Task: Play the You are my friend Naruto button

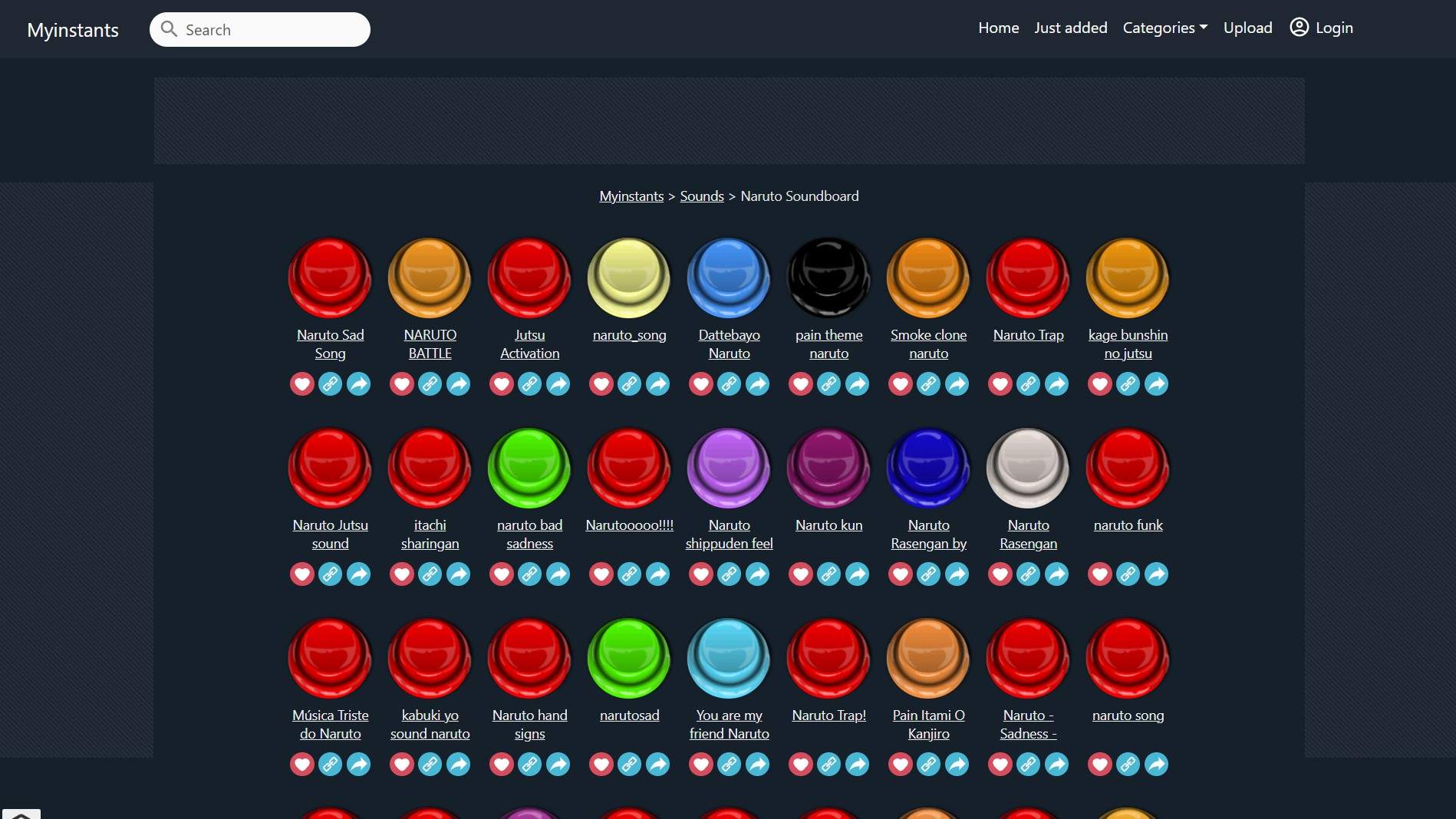Action: tap(729, 658)
